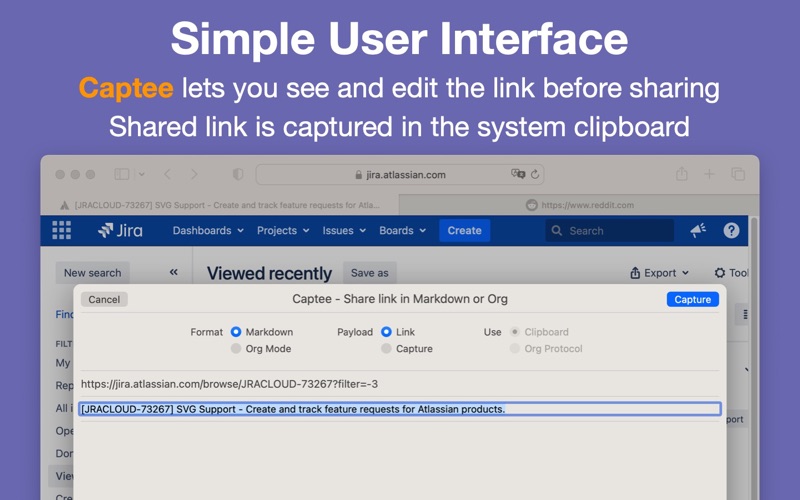Click the Cancel button in Captee dialog
Screen dimensions: 800x500
[x=104, y=299]
